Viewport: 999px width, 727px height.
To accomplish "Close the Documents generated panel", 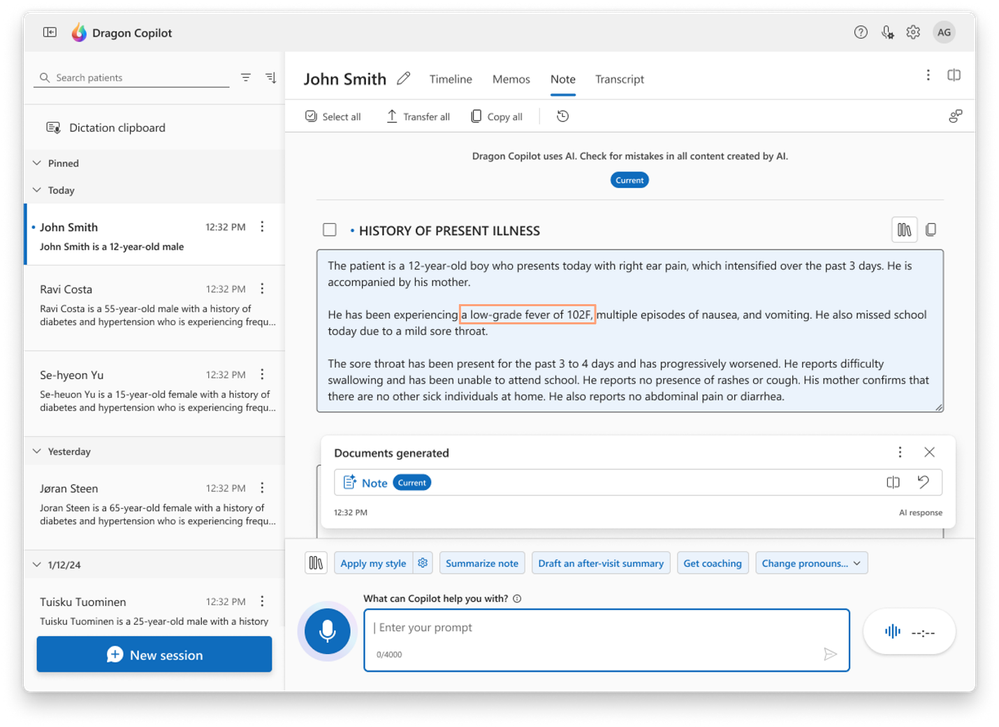I will click(x=930, y=452).
